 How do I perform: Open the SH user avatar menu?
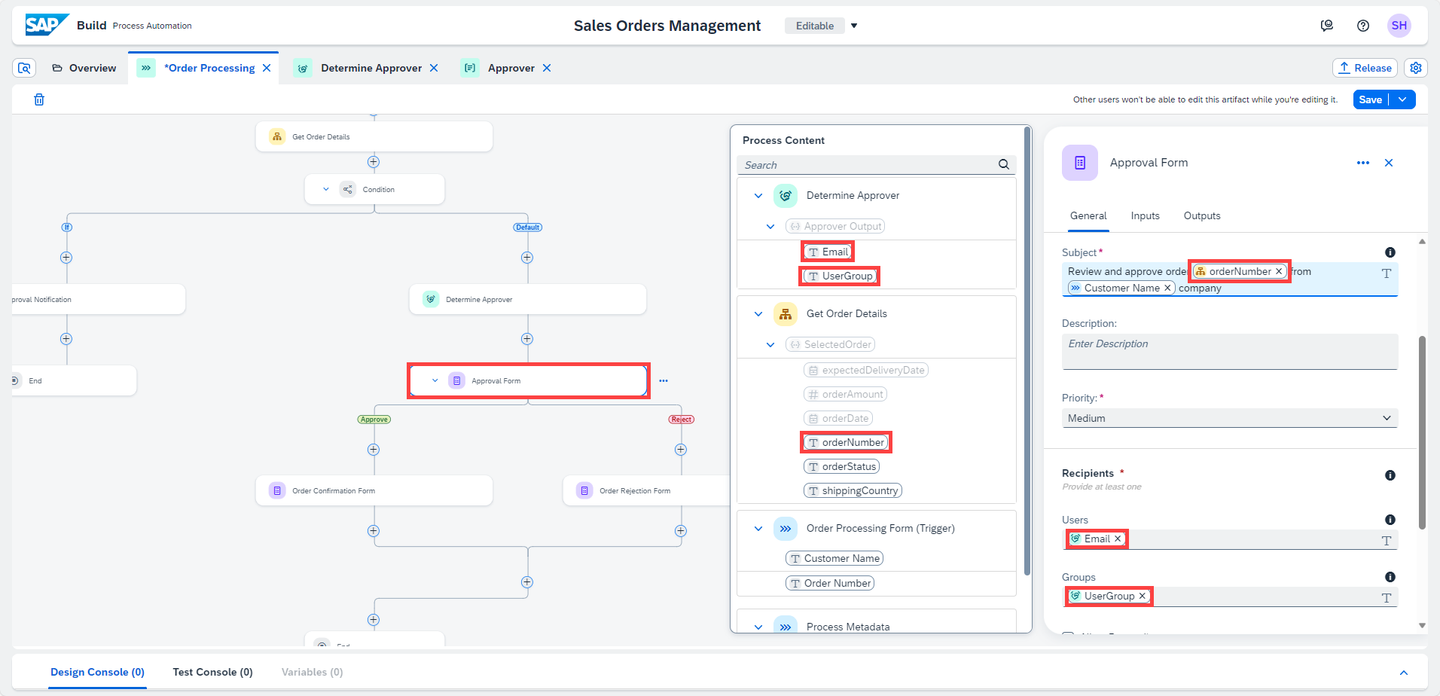tap(1399, 26)
